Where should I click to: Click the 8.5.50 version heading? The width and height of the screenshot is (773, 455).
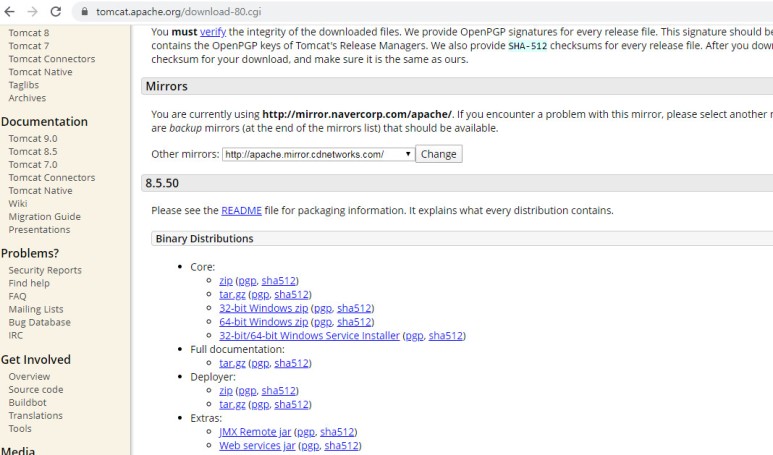tap(162, 183)
